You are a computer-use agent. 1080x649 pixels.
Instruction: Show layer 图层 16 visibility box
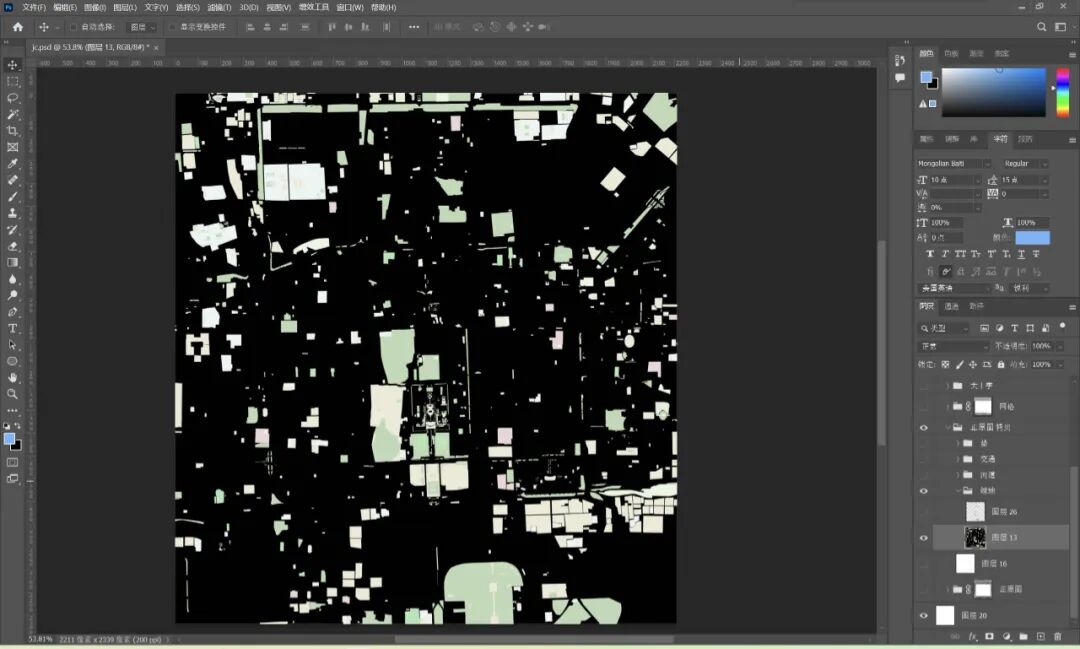924,564
